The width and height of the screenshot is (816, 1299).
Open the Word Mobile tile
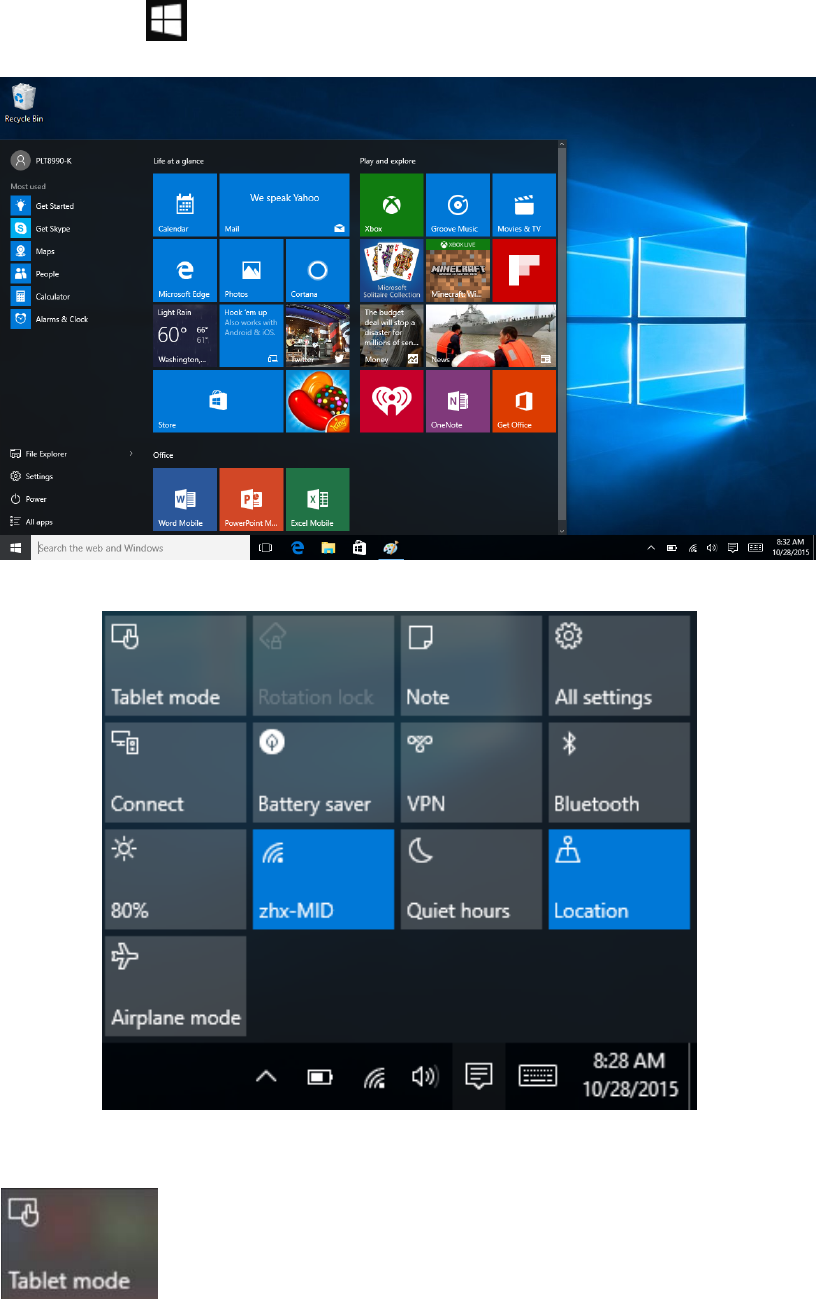point(185,499)
